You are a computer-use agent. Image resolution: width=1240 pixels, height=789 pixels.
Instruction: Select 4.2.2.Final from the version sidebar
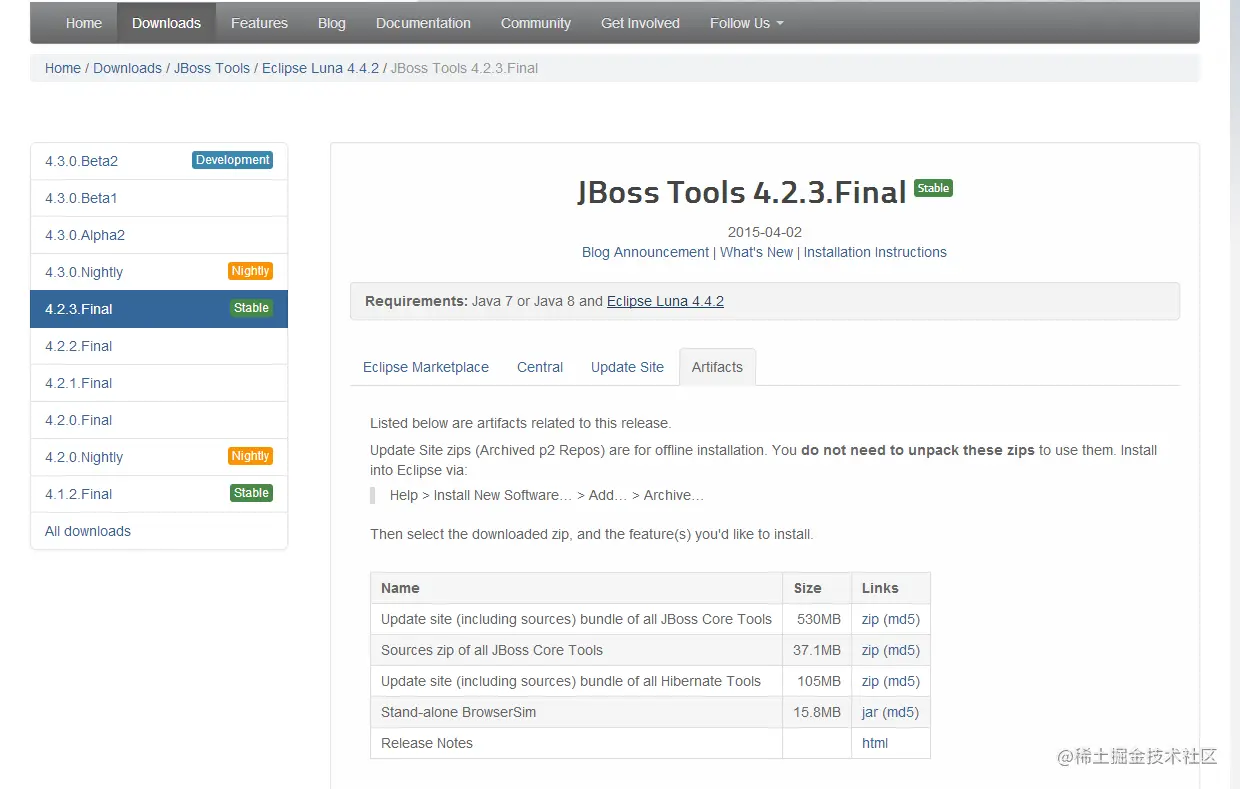[x=78, y=345]
